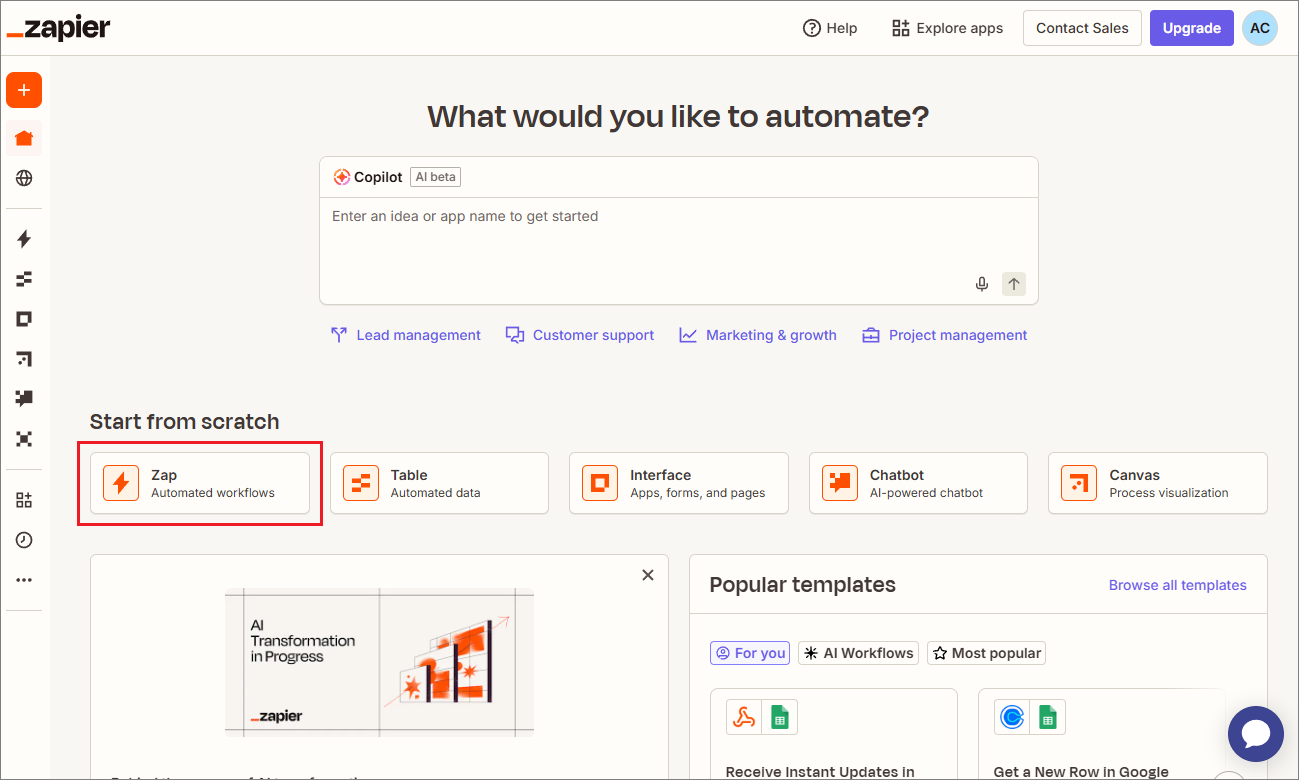Open Agents icon in left sidebar

pyautogui.click(x=24, y=439)
